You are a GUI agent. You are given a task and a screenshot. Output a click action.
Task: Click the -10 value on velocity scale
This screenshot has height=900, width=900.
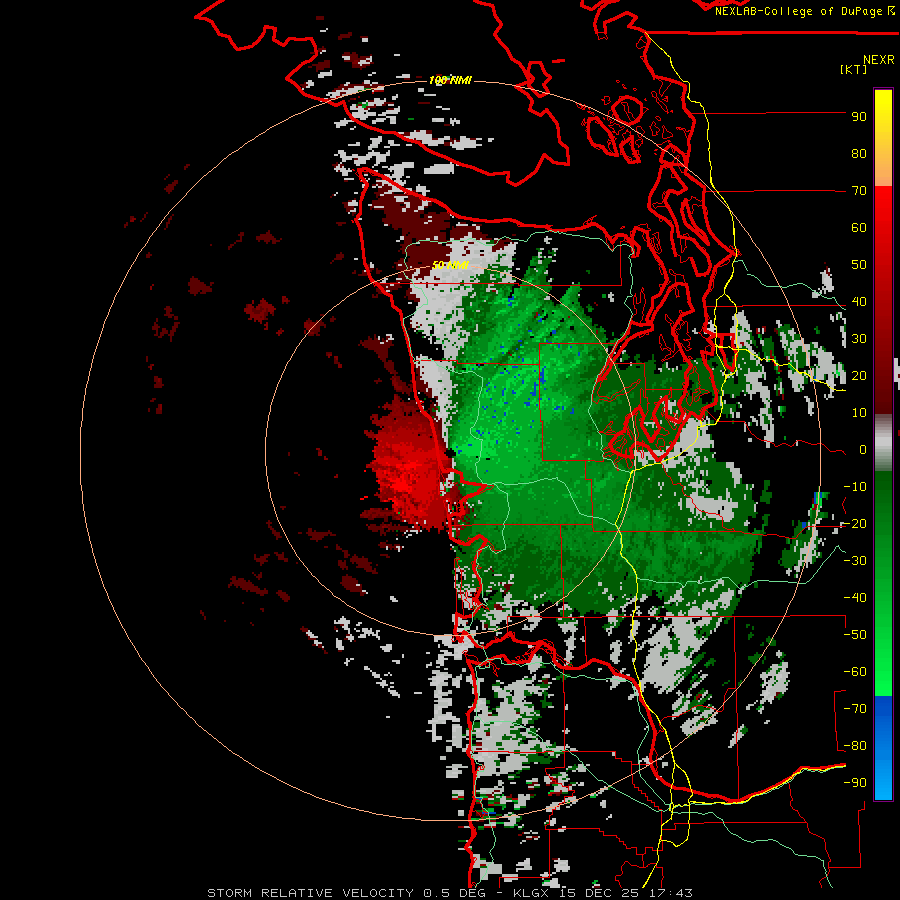[855, 487]
